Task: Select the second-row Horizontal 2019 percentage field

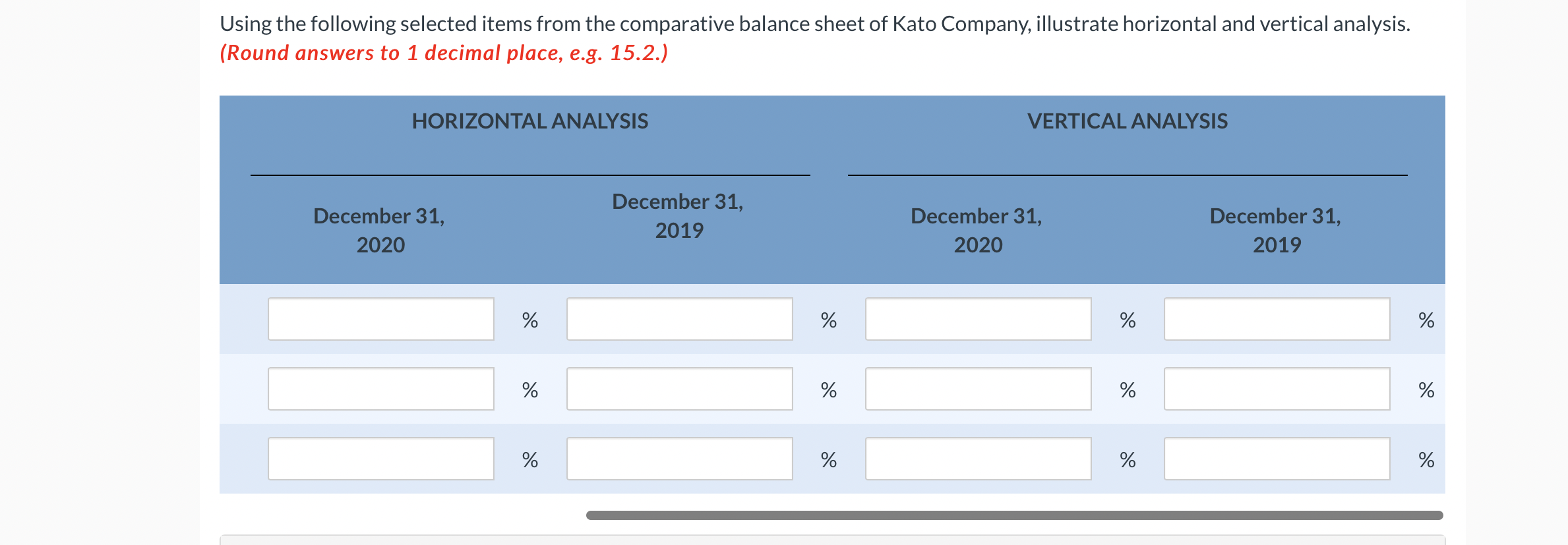Action: 679,389
